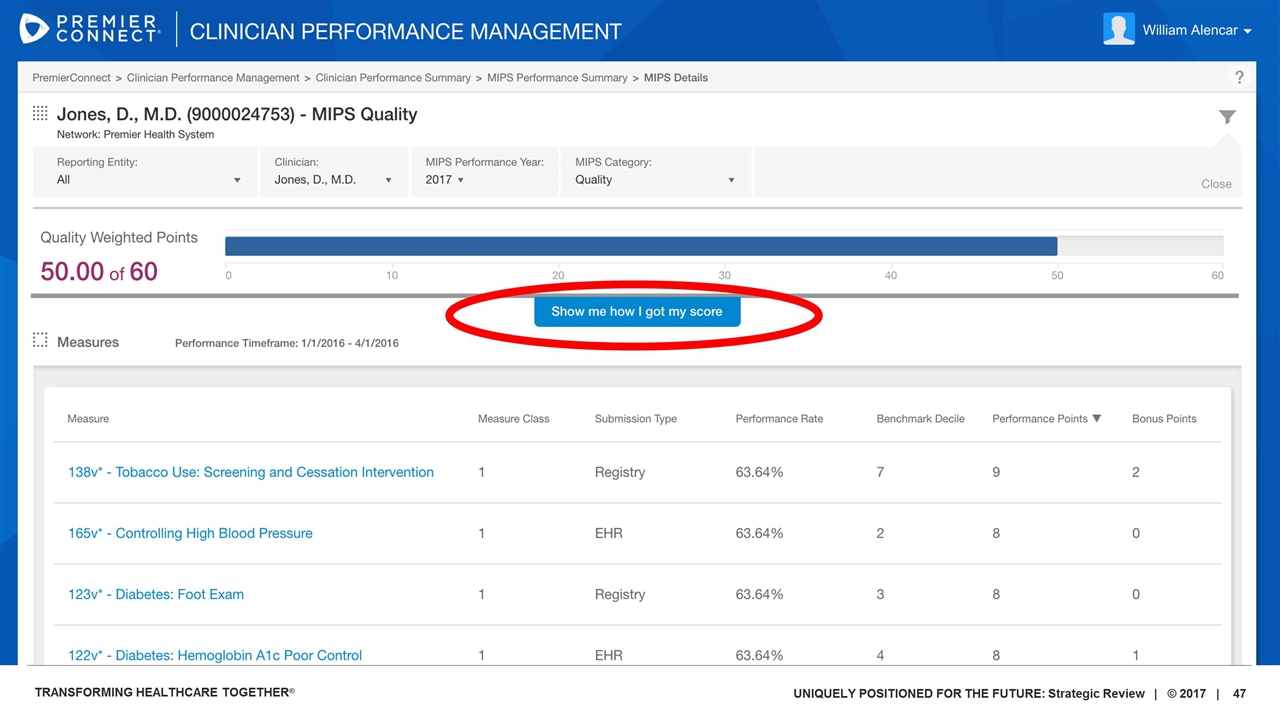This screenshot has height=720, width=1280.
Task: Click Performance Points 9 in Tobacco Use row
Action: tap(996, 472)
